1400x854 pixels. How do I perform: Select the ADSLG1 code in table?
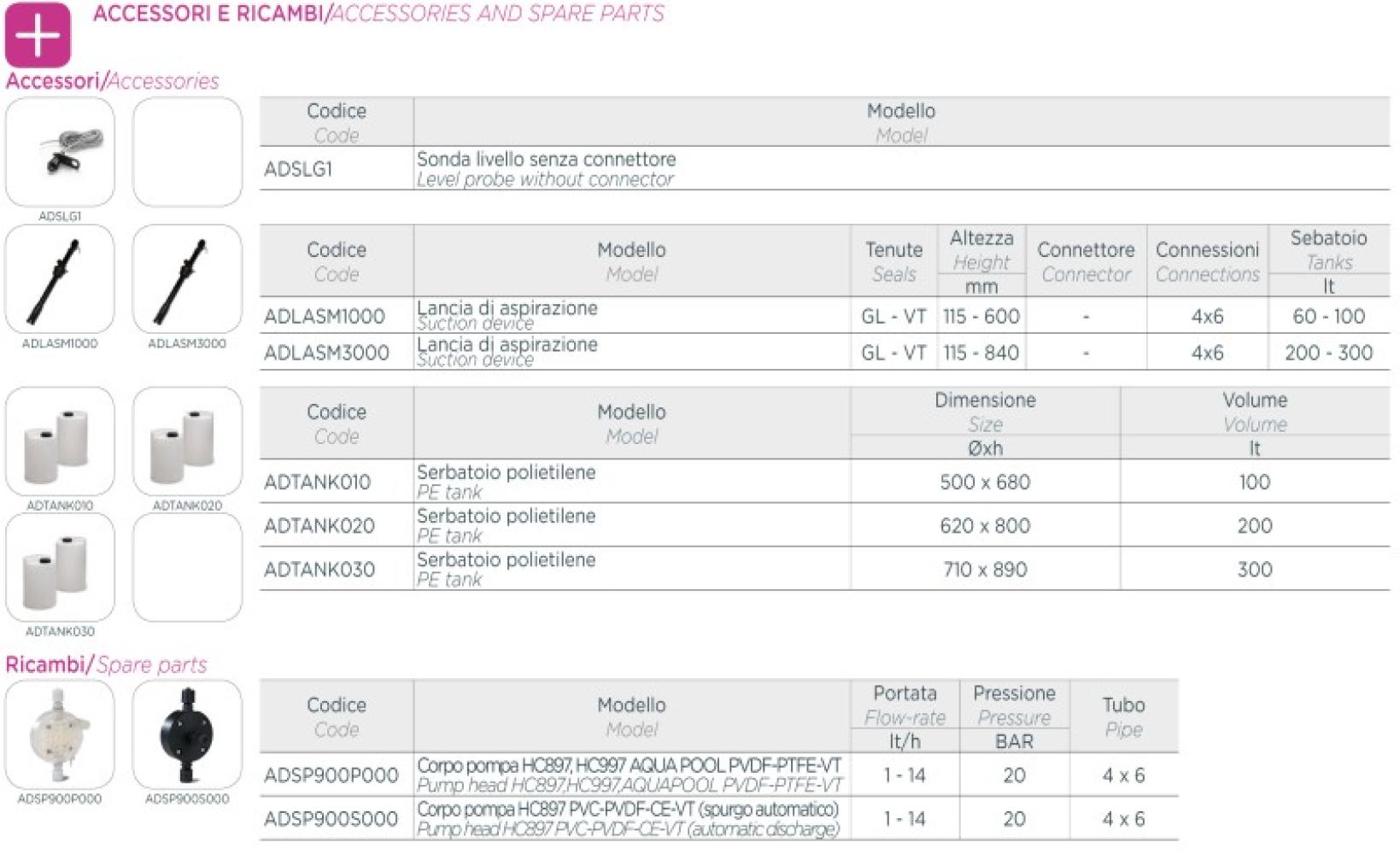pos(297,169)
